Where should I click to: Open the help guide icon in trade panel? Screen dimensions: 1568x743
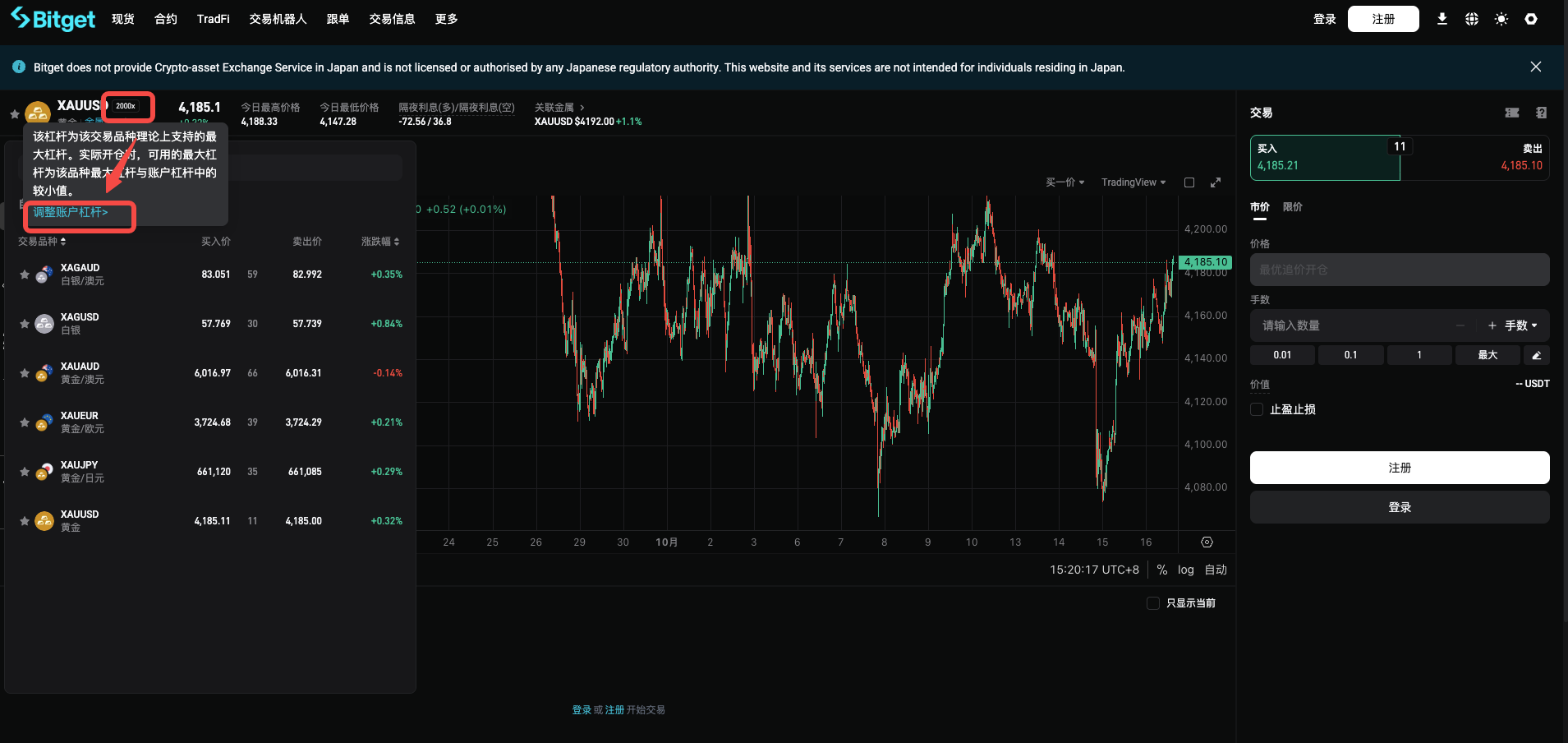pyautogui.click(x=1541, y=113)
